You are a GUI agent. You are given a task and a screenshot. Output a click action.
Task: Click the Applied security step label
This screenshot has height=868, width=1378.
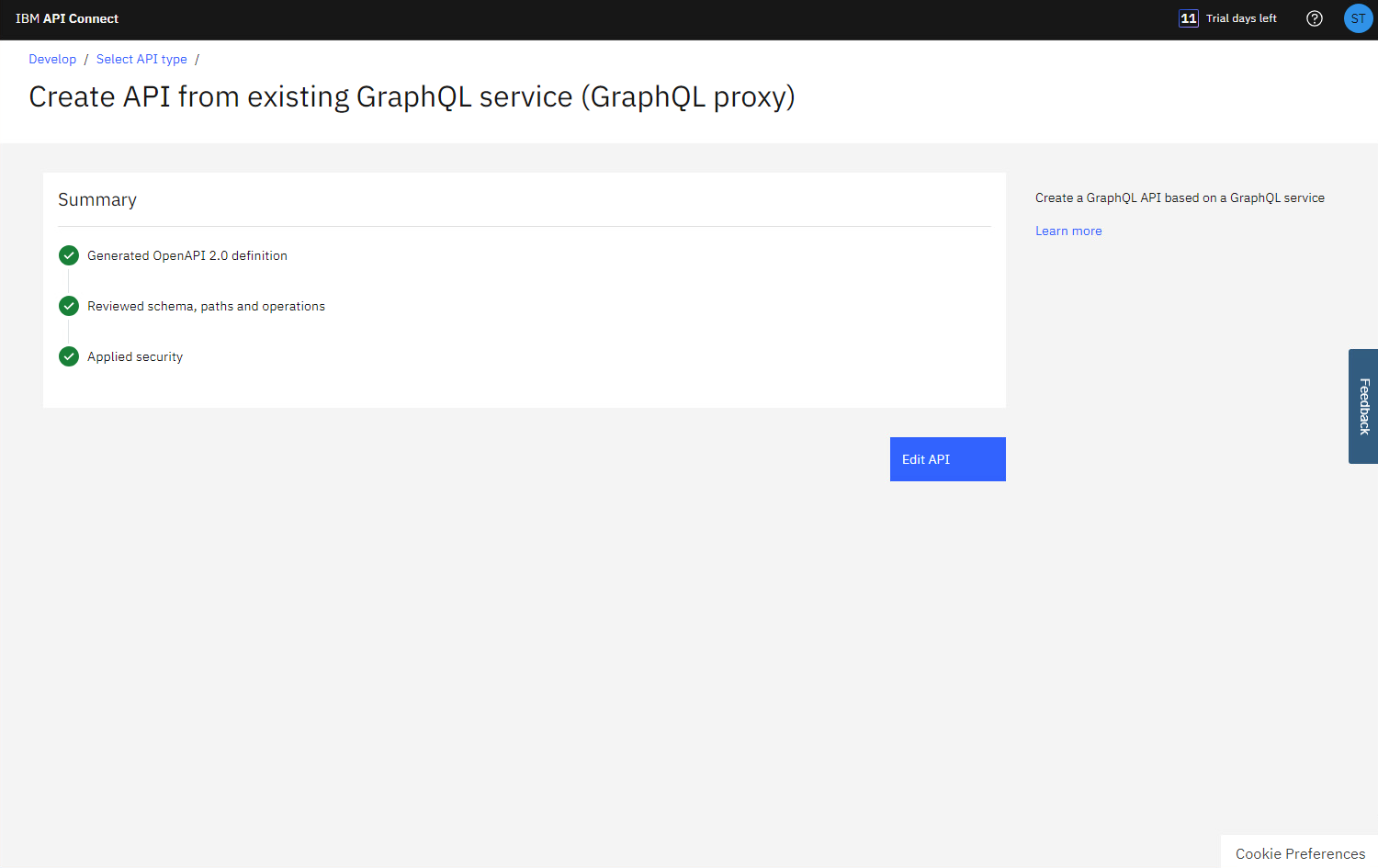pos(135,356)
